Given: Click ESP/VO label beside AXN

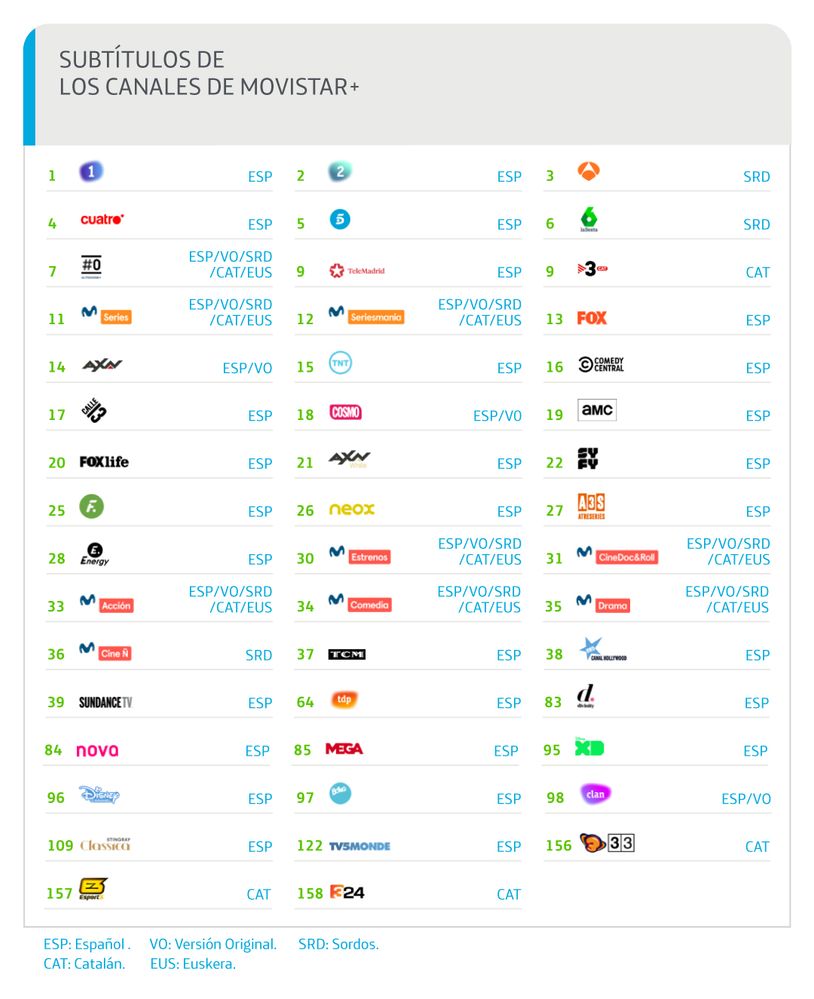Looking at the screenshot, I should 247,368.
